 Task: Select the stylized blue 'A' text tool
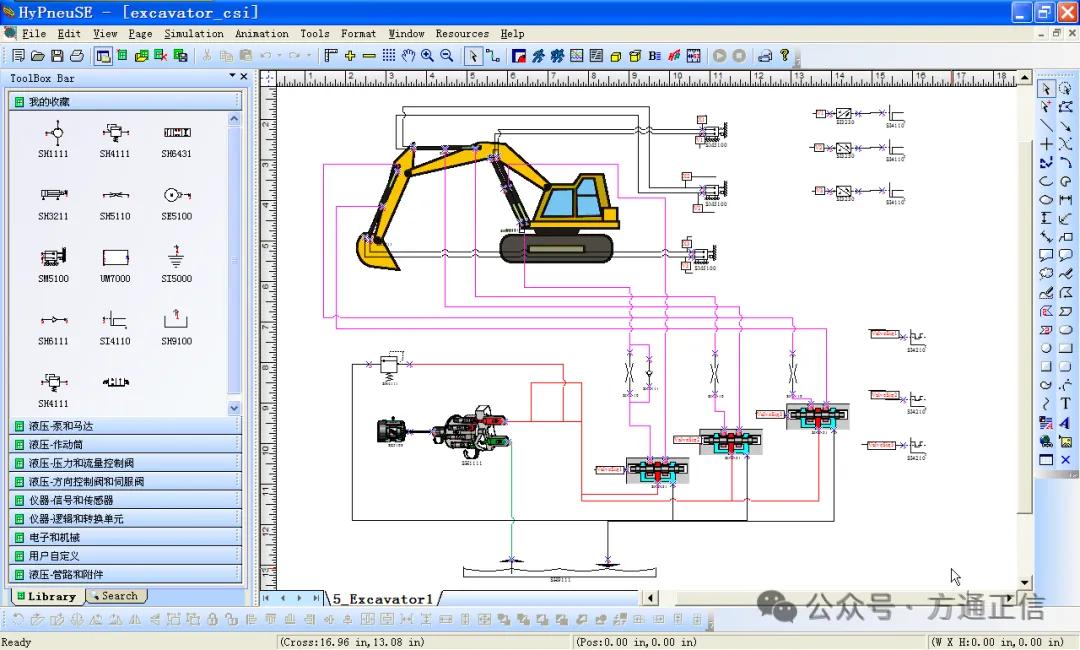pos(1066,422)
